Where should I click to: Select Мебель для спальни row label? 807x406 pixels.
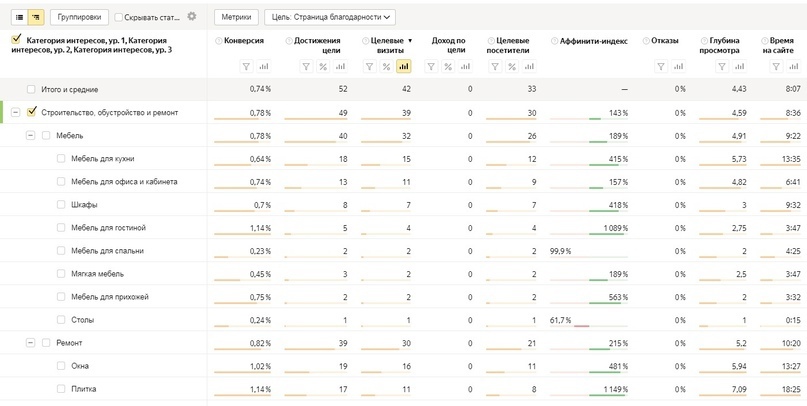pyautogui.click(x=107, y=251)
